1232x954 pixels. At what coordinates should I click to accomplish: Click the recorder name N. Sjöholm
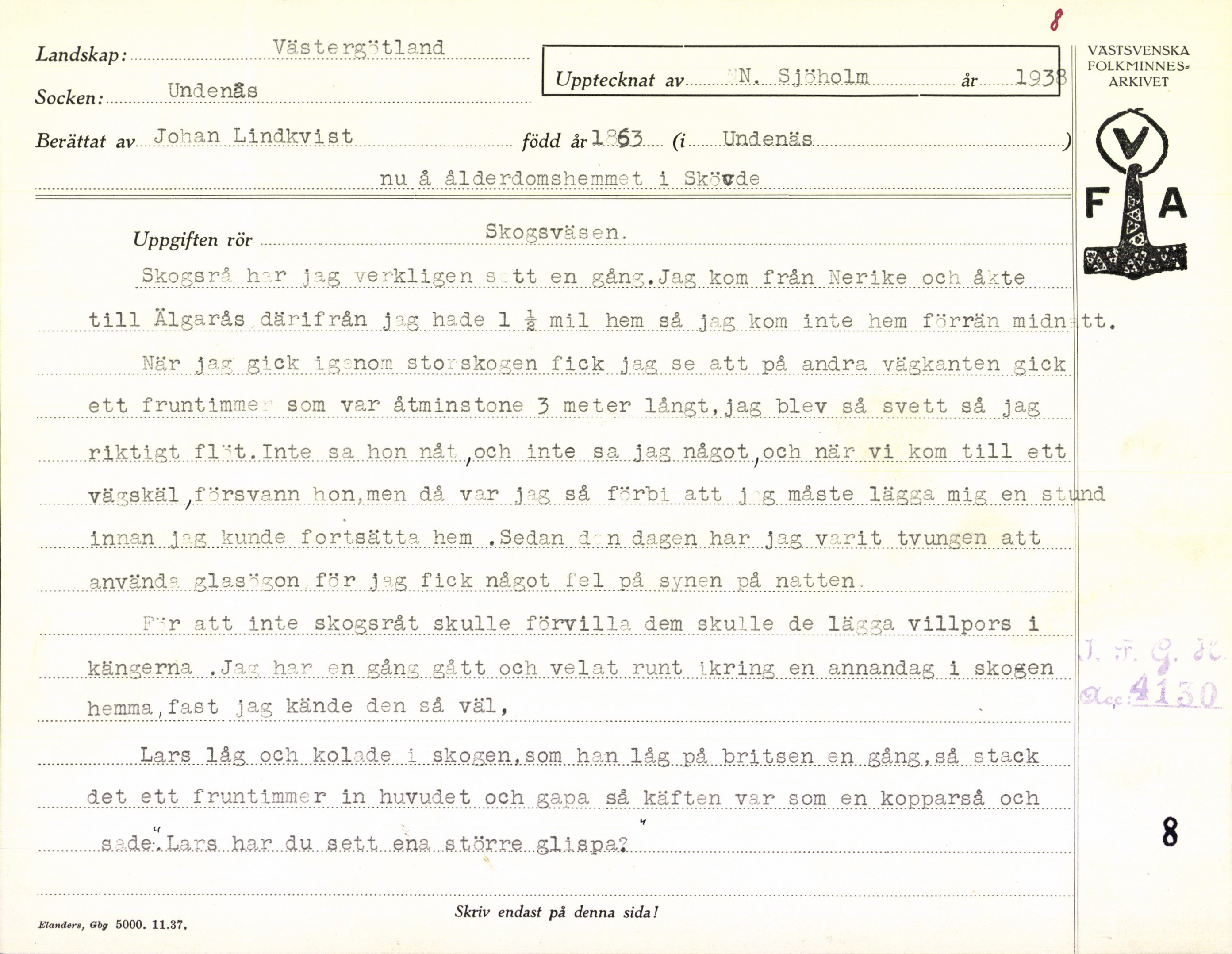(803, 77)
